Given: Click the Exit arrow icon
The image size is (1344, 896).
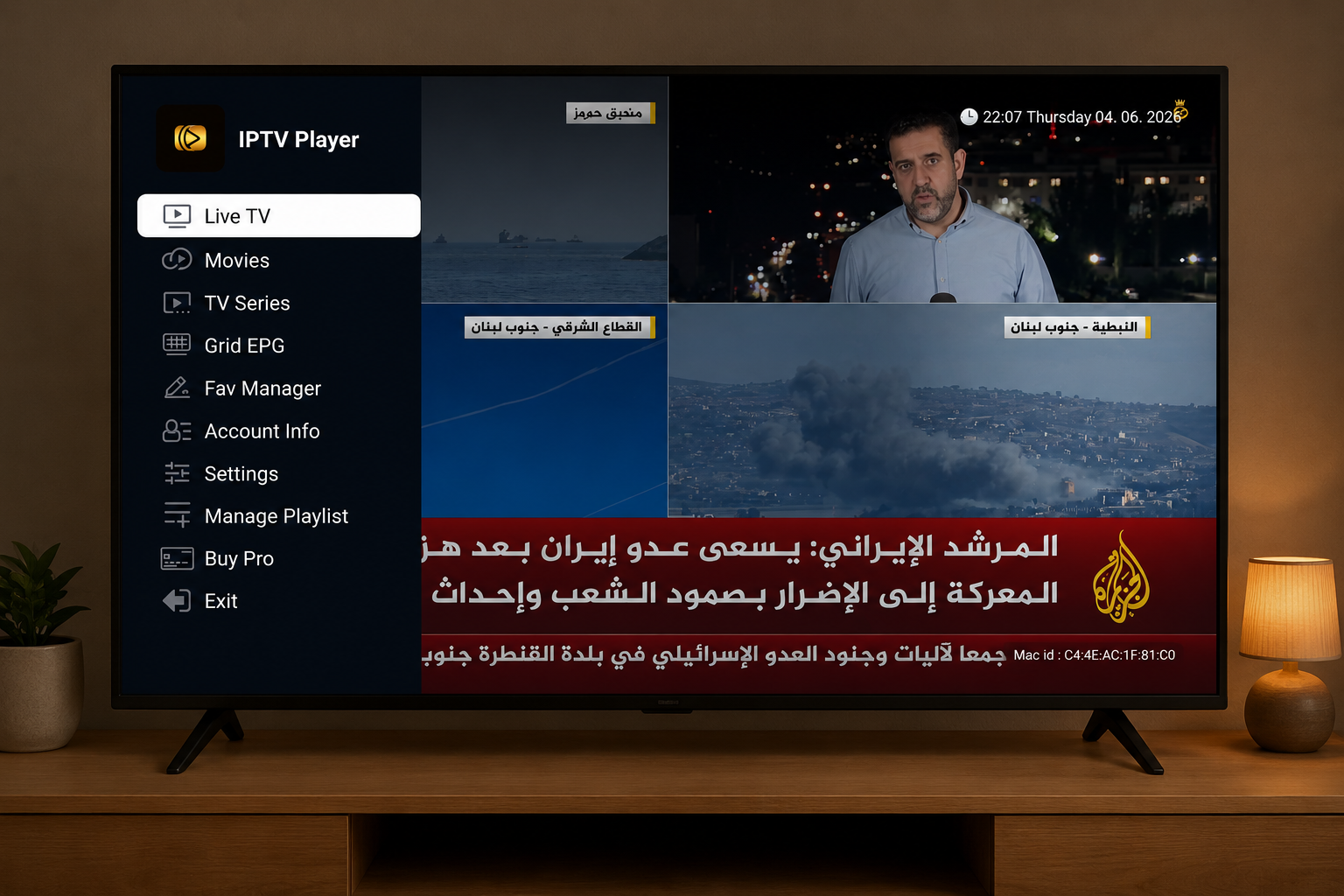Looking at the screenshot, I should click(x=177, y=601).
